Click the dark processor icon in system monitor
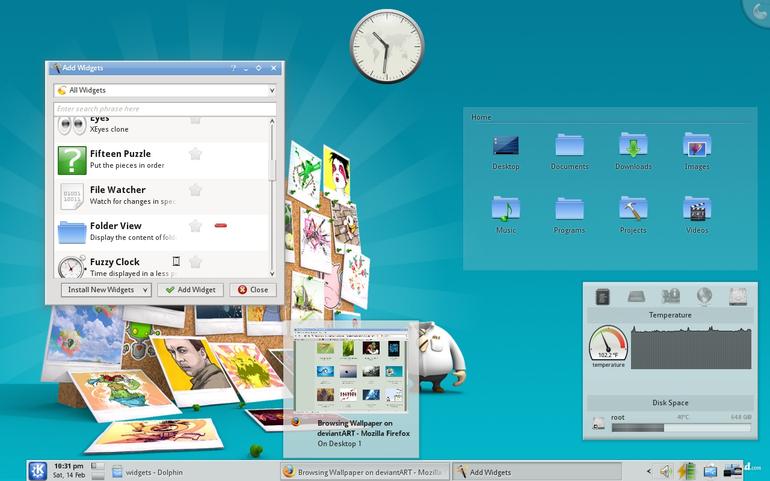Screen dimensions: 770x481 coord(603,296)
